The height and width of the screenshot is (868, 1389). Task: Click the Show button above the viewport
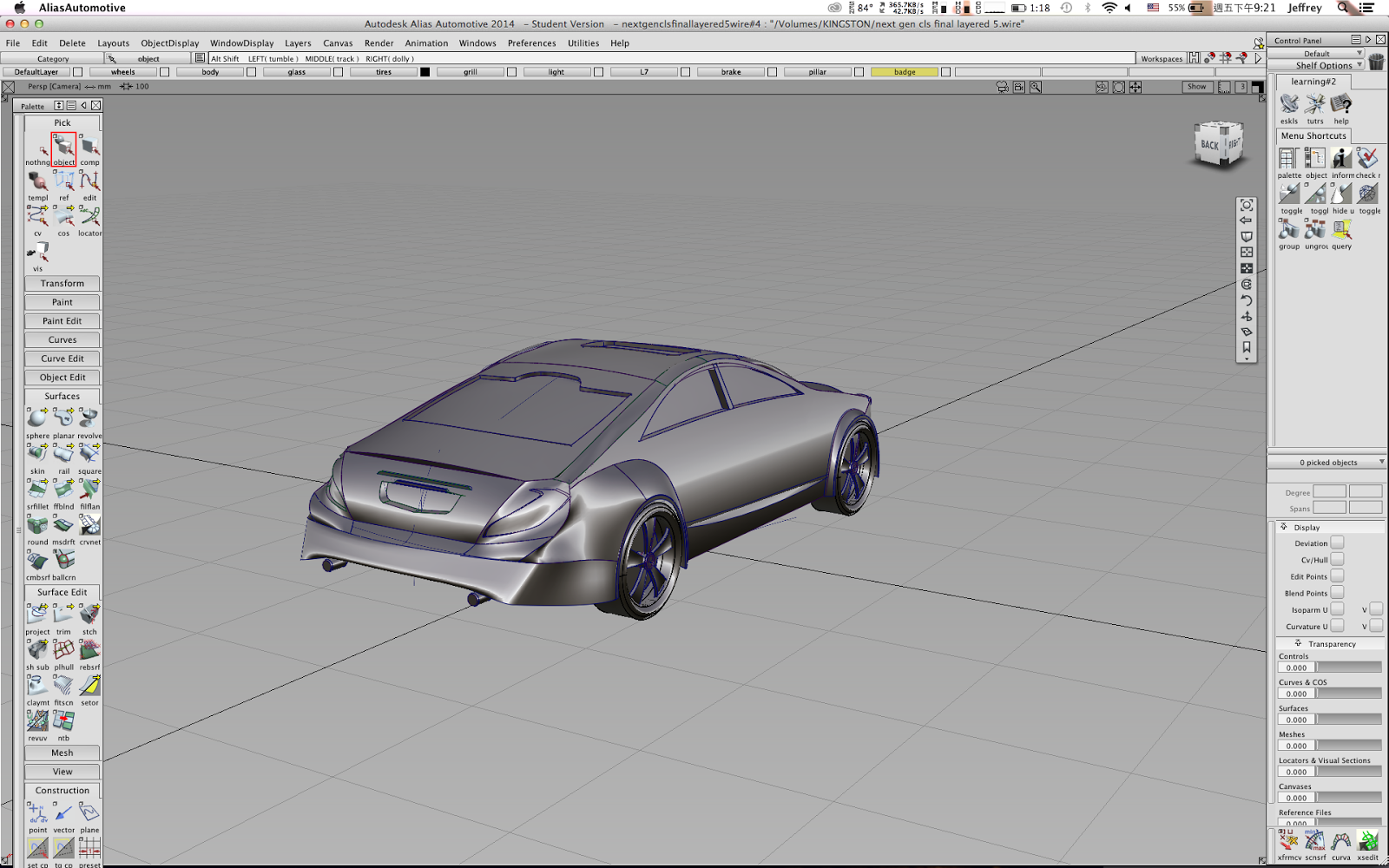point(1196,87)
